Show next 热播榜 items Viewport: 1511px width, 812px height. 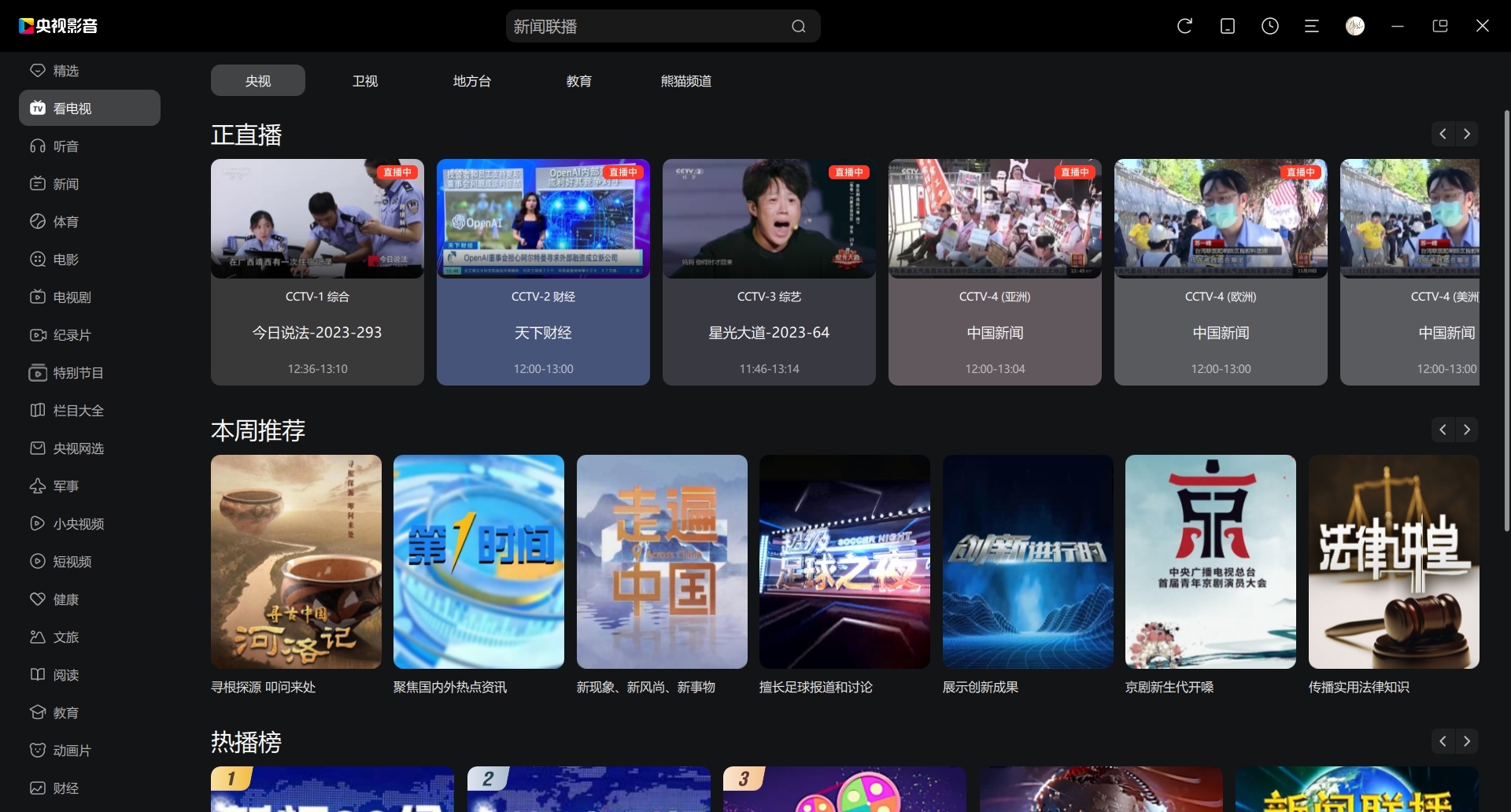tap(1467, 741)
